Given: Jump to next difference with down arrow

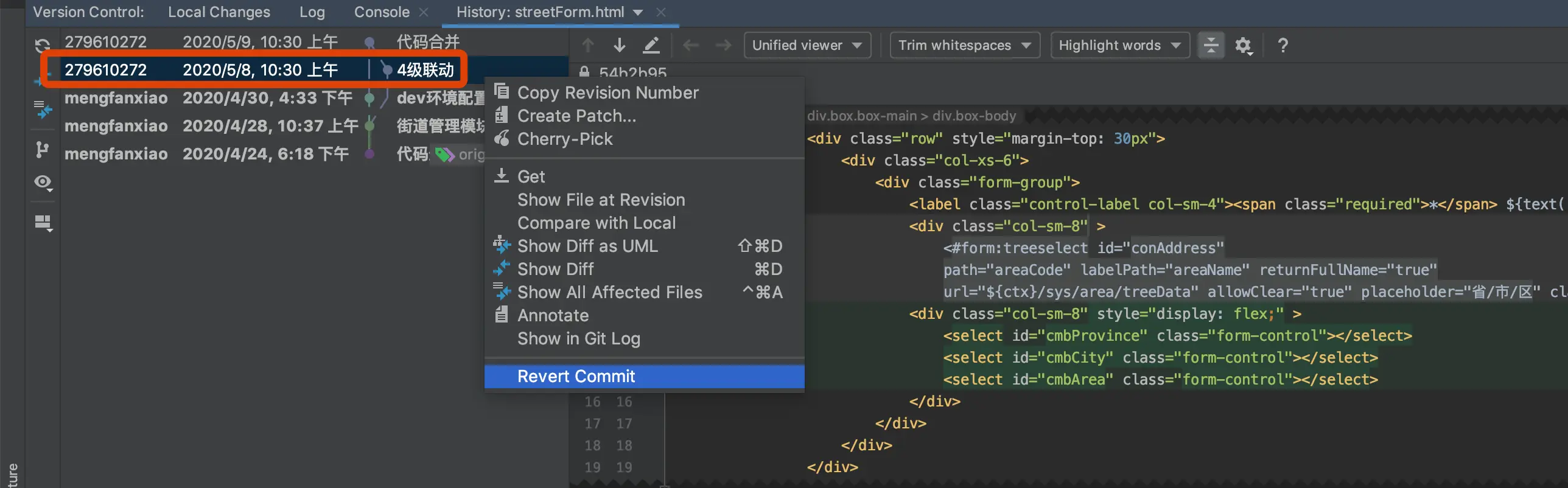Looking at the screenshot, I should (x=620, y=45).
